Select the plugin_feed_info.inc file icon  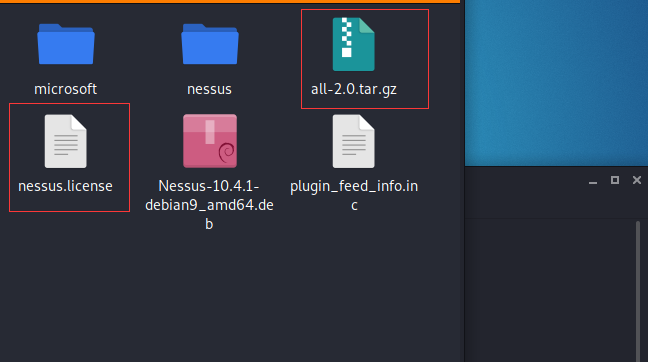354,141
